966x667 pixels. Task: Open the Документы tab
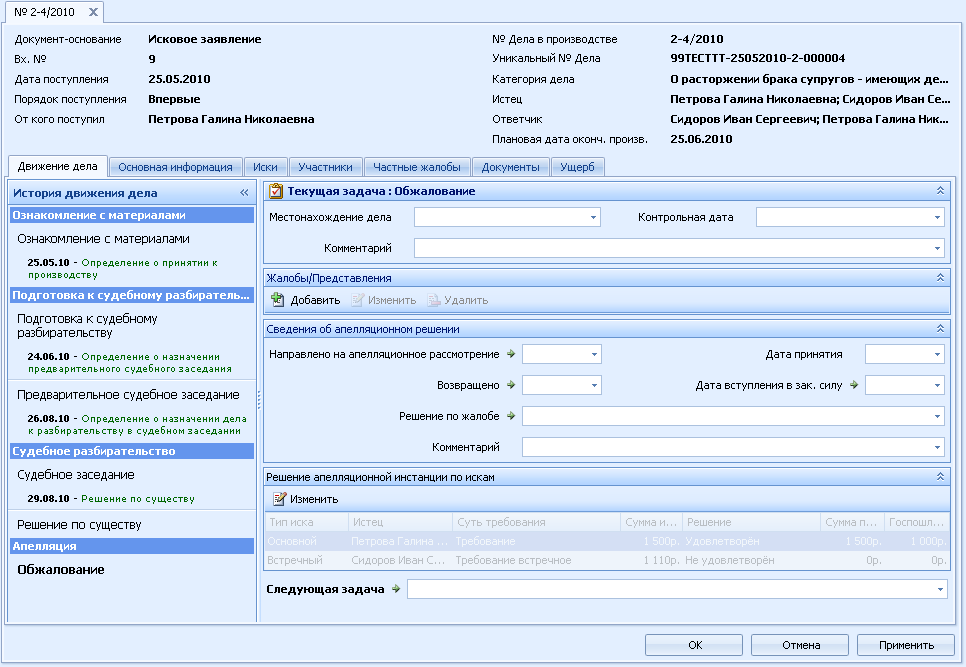pos(510,167)
